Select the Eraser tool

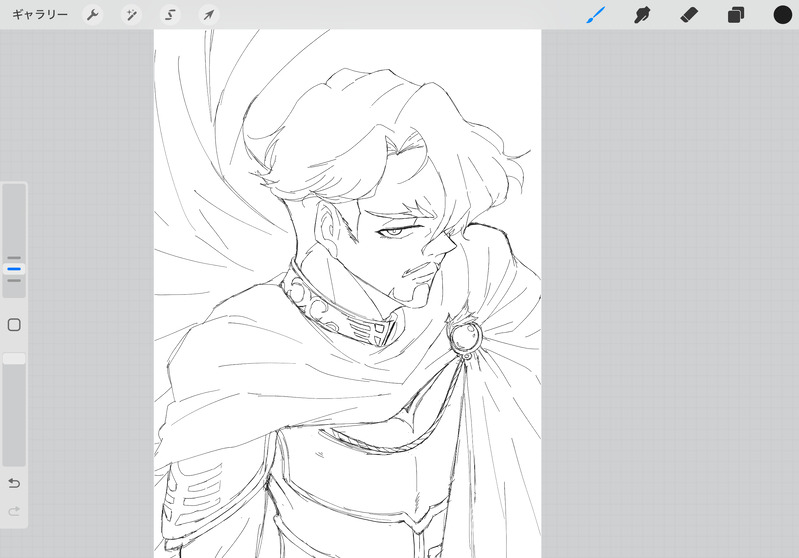[x=689, y=15]
